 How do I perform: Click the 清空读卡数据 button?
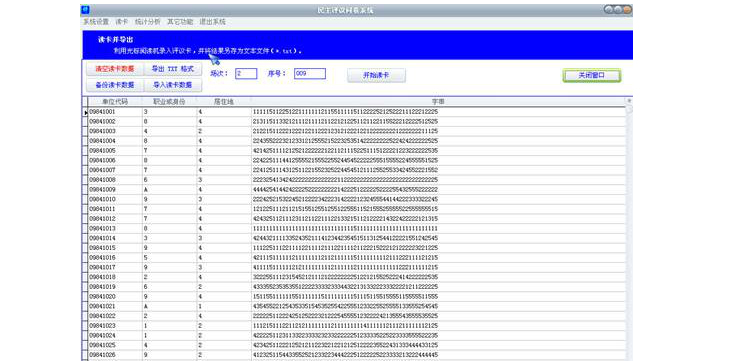click(115, 69)
